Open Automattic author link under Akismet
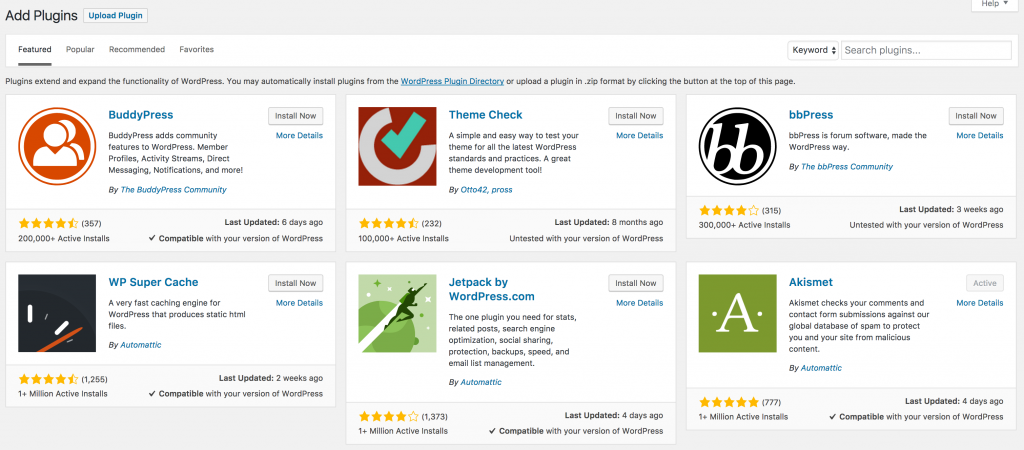Image resolution: width=1024 pixels, height=450 pixels. 821,368
